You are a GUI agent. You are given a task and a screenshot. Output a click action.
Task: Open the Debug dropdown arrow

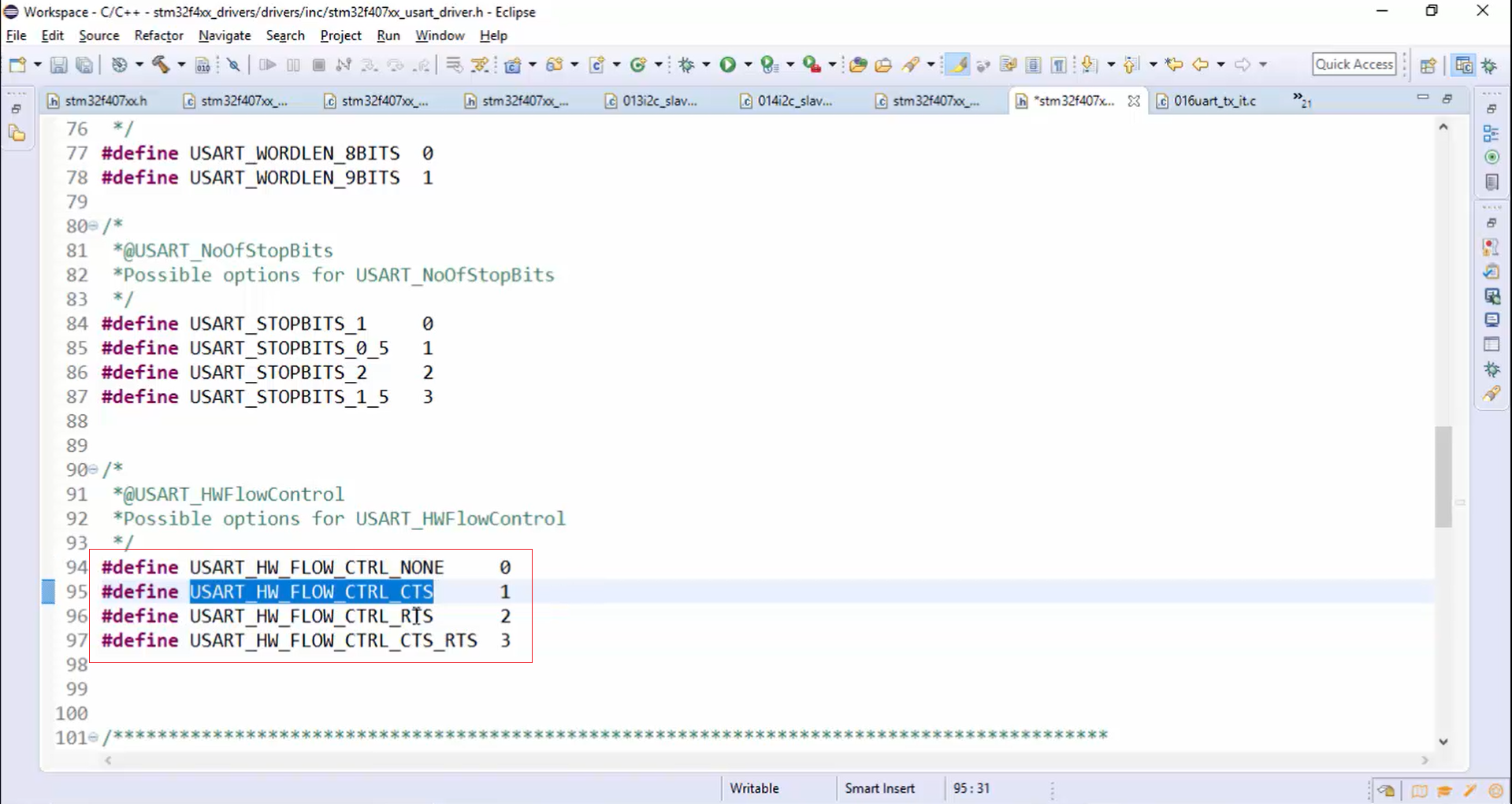pyautogui.click(x=705, y=65)
